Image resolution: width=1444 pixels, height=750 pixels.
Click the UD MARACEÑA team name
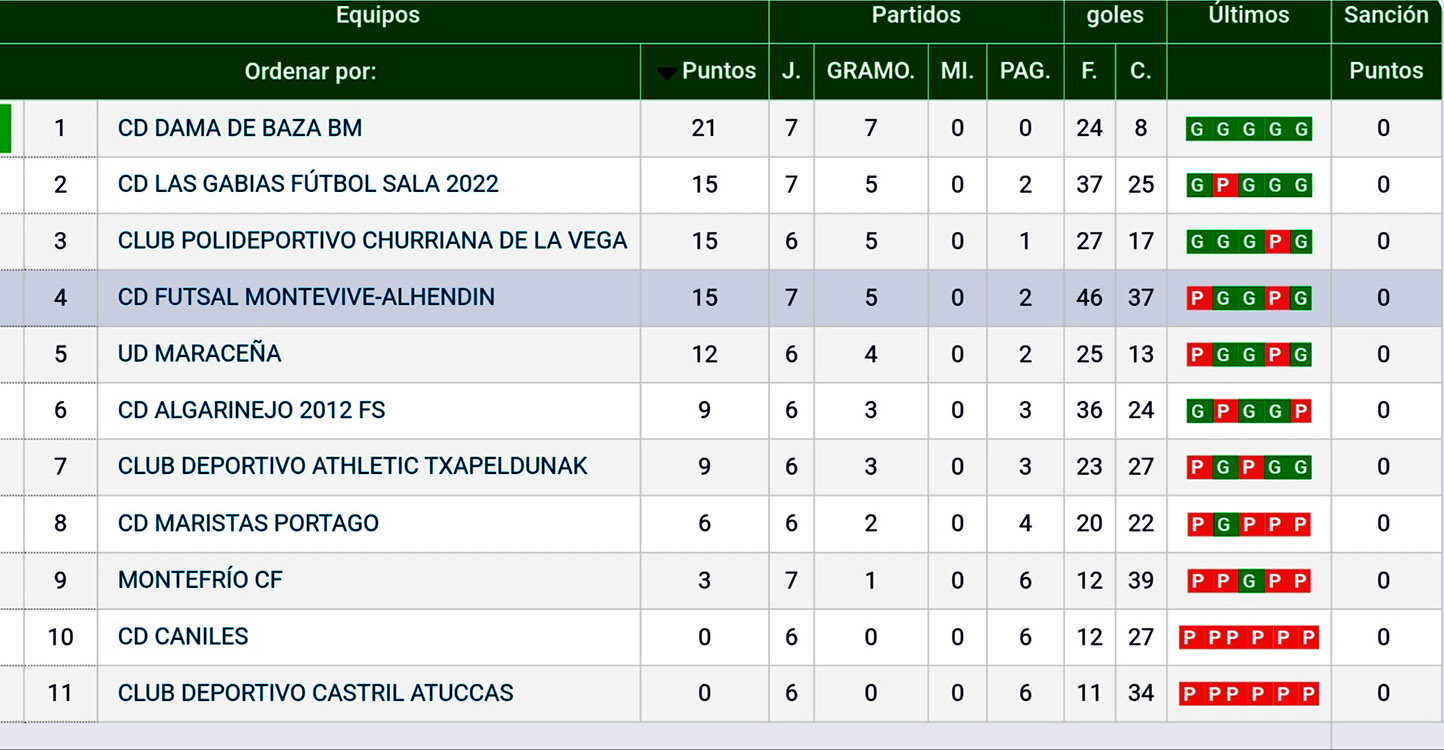199,353
